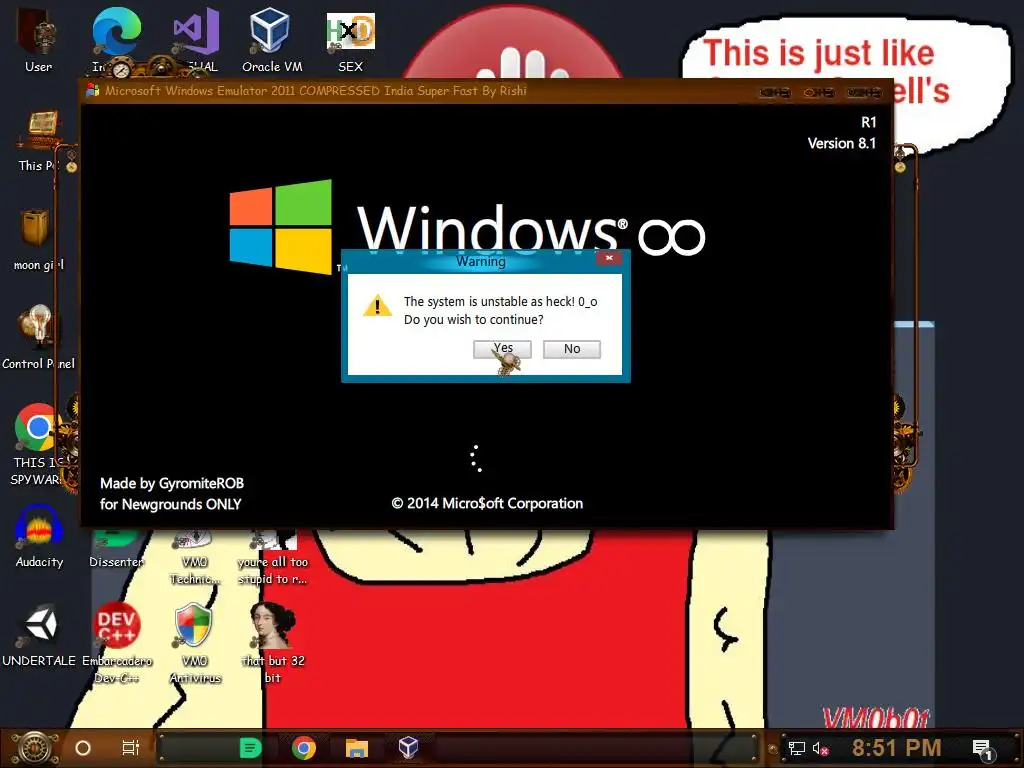Launch Embarcadero Dev-C++ from the desktop
This screenshot has width=1024, height=768.
(116, 643)
